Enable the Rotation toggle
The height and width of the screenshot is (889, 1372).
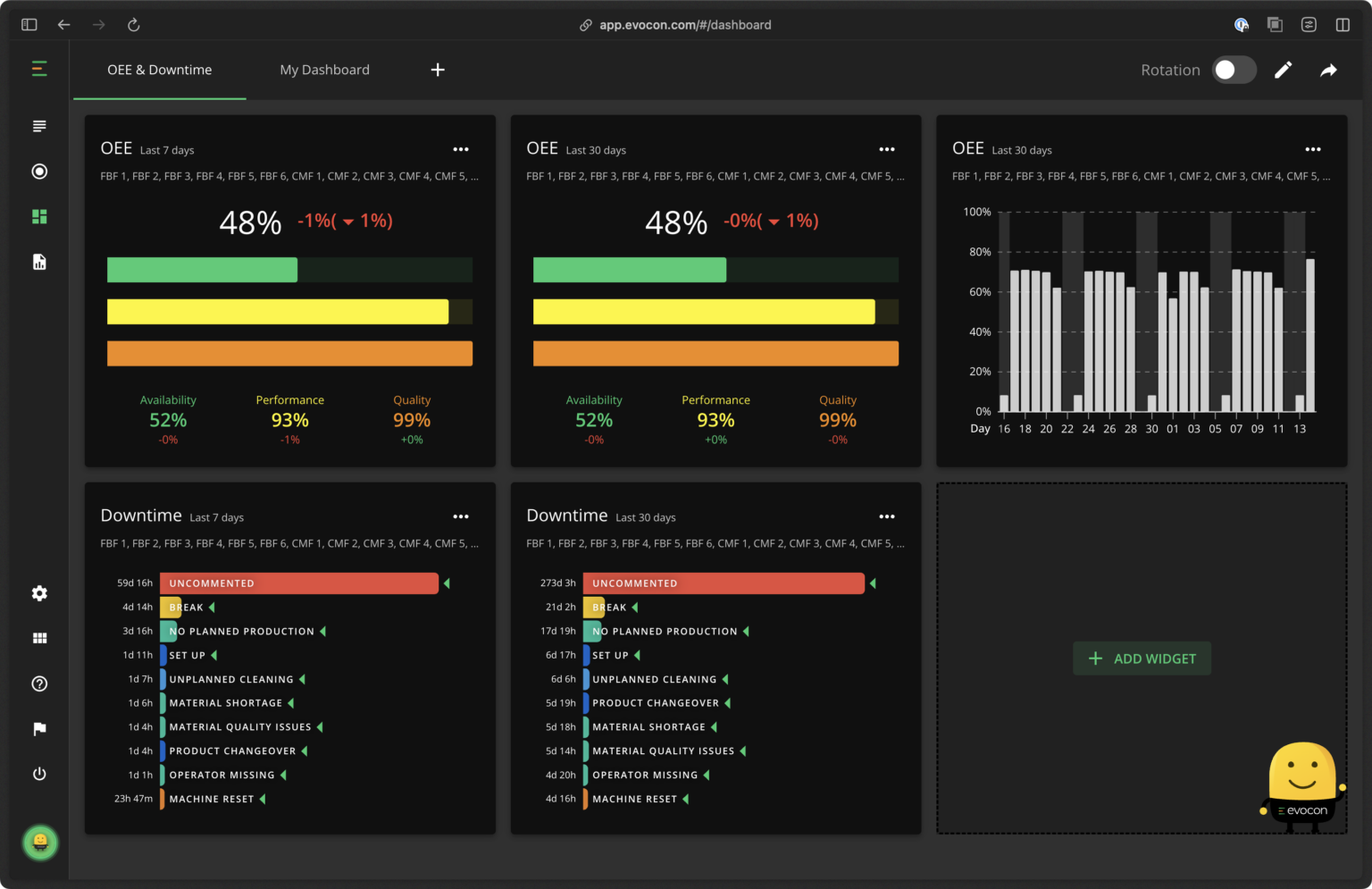[1234, 70]
